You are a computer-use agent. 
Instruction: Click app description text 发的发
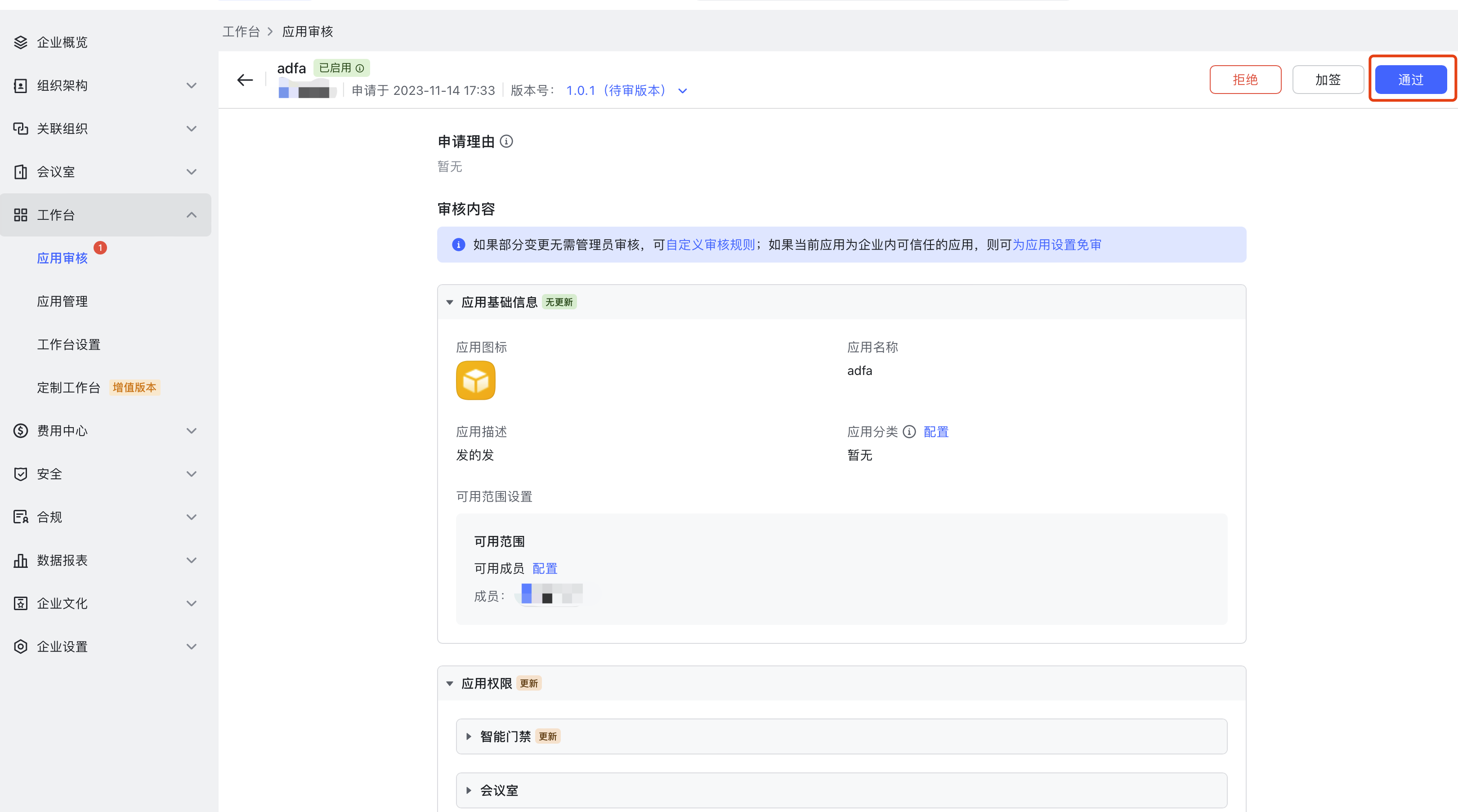475,455
